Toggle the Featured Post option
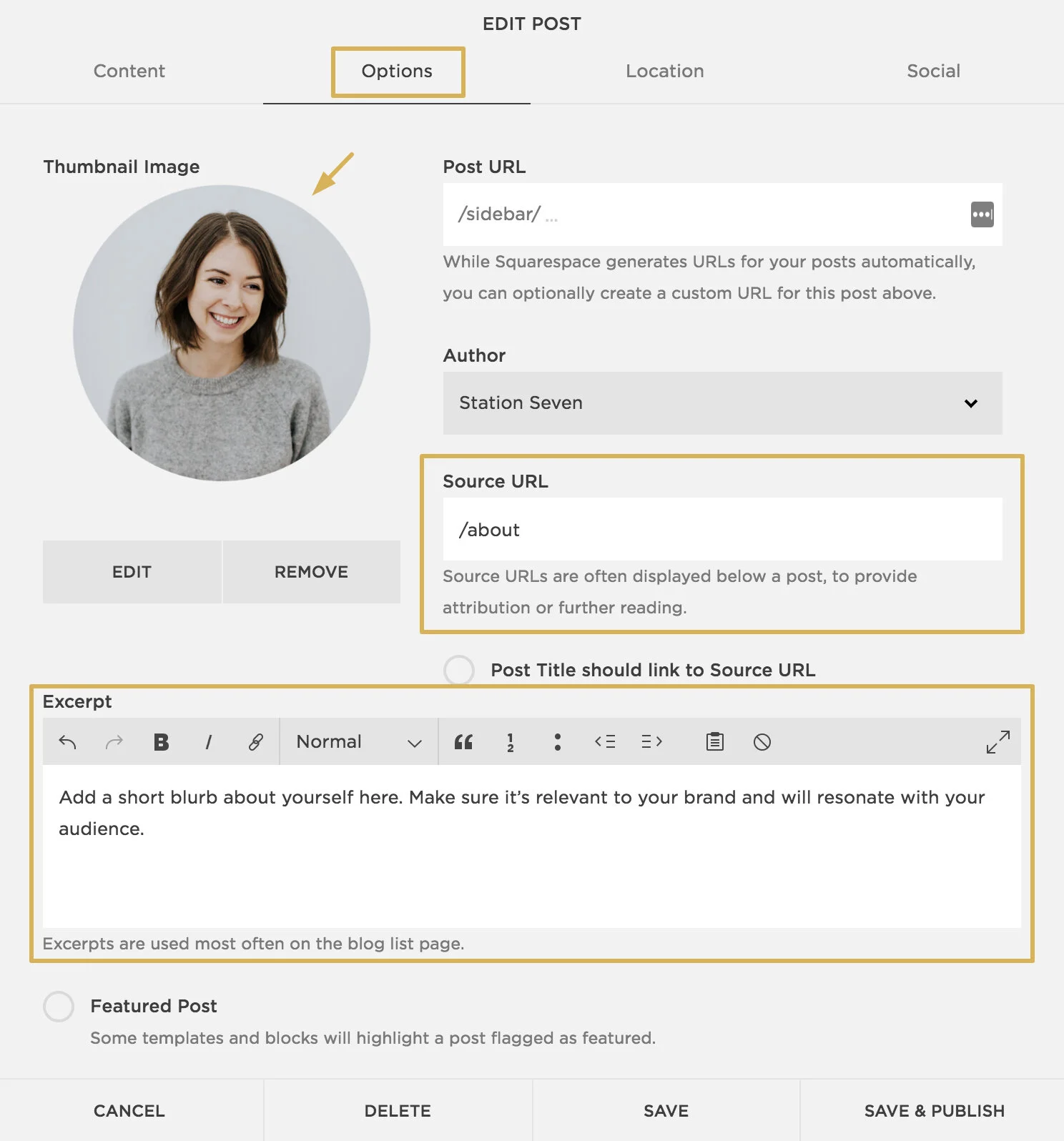Screen dimensions: 1064x1141 pos(59,1007)
